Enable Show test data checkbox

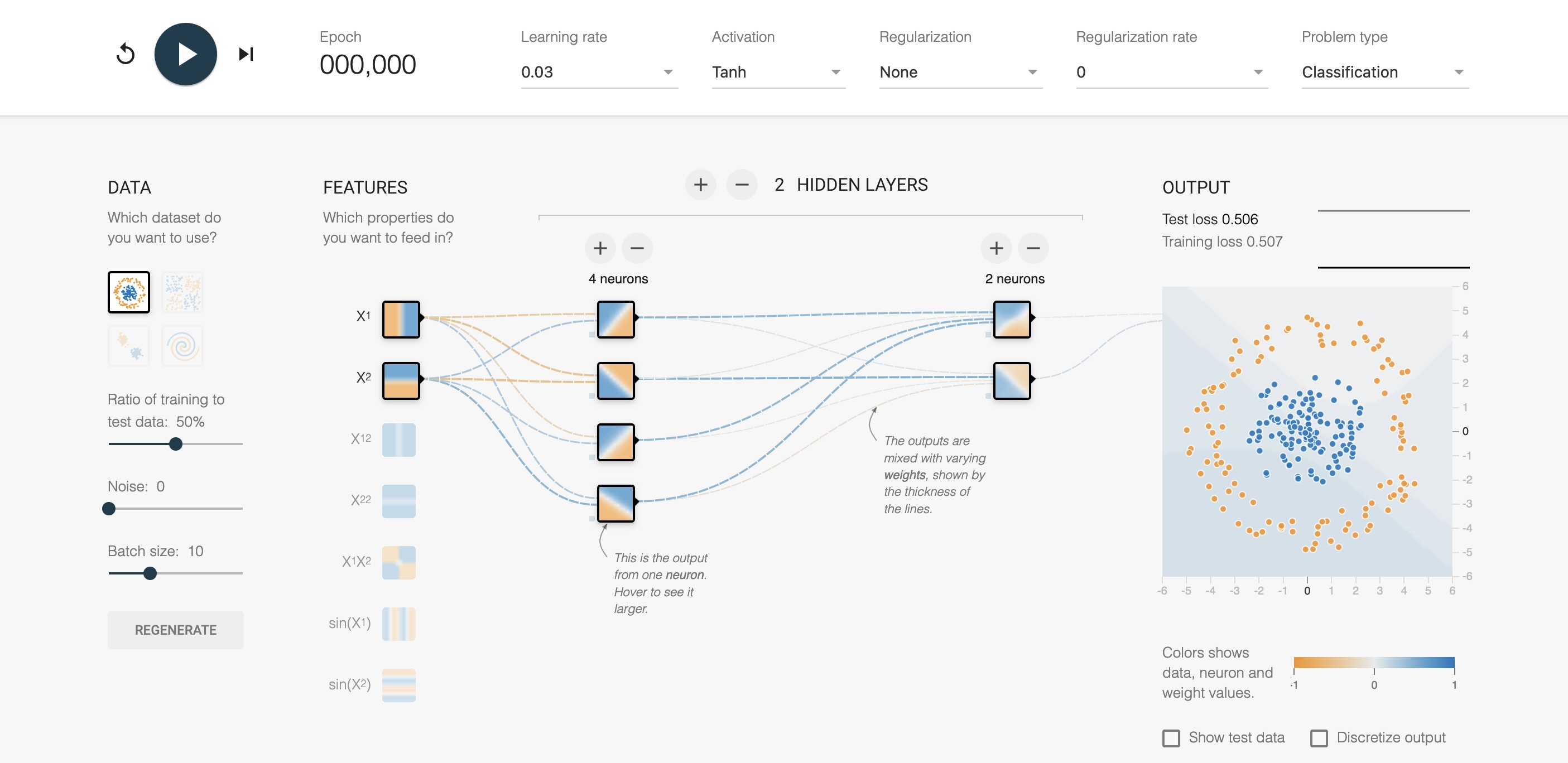point(1171,738)
